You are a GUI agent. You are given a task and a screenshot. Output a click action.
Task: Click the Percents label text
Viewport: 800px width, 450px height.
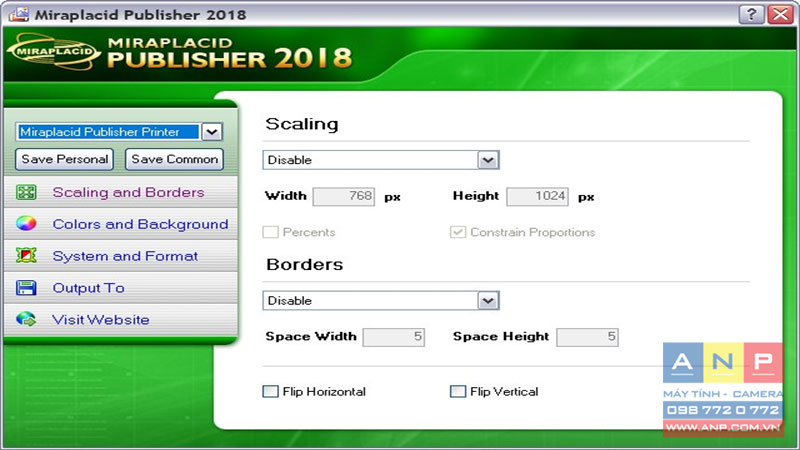(x=309, y=232)
